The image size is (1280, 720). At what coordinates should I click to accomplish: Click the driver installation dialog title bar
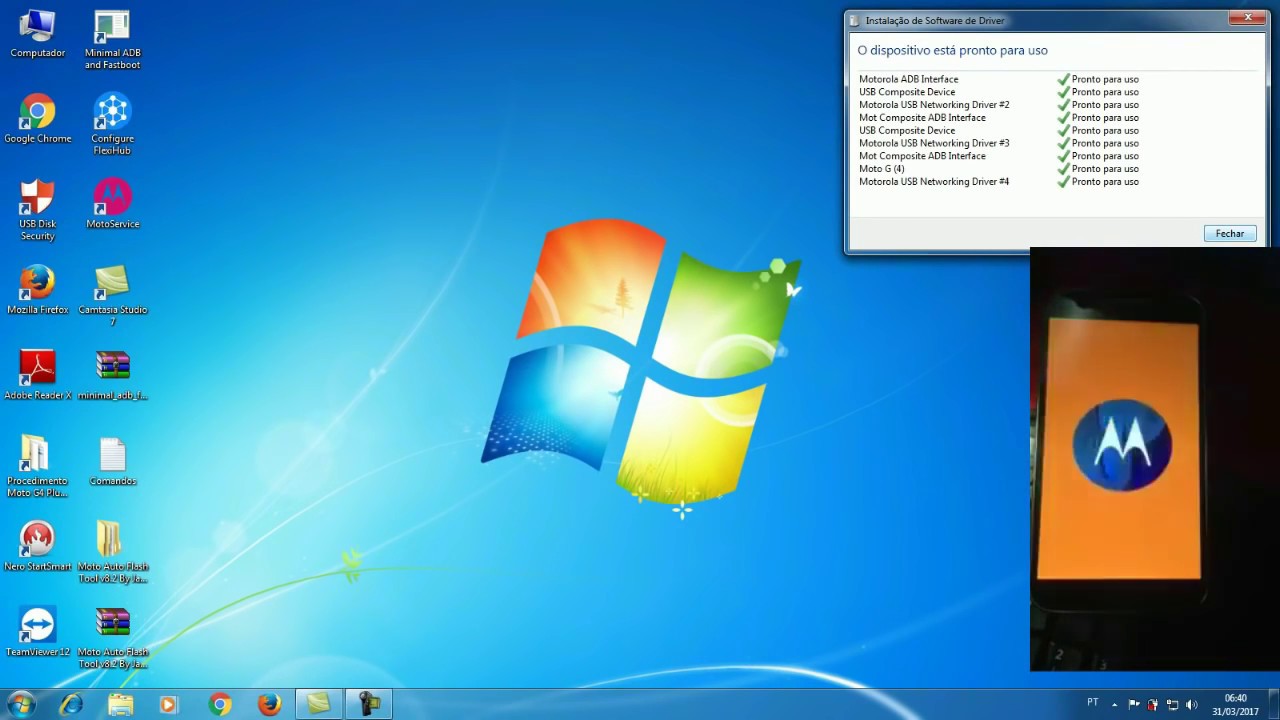pyautogui.click(x=1035, y=20)
